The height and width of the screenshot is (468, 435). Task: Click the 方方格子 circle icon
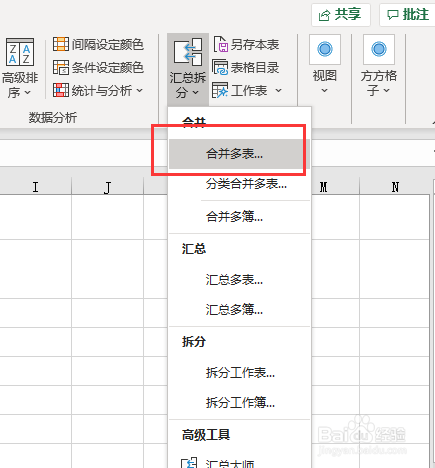[x=379, y=49]
